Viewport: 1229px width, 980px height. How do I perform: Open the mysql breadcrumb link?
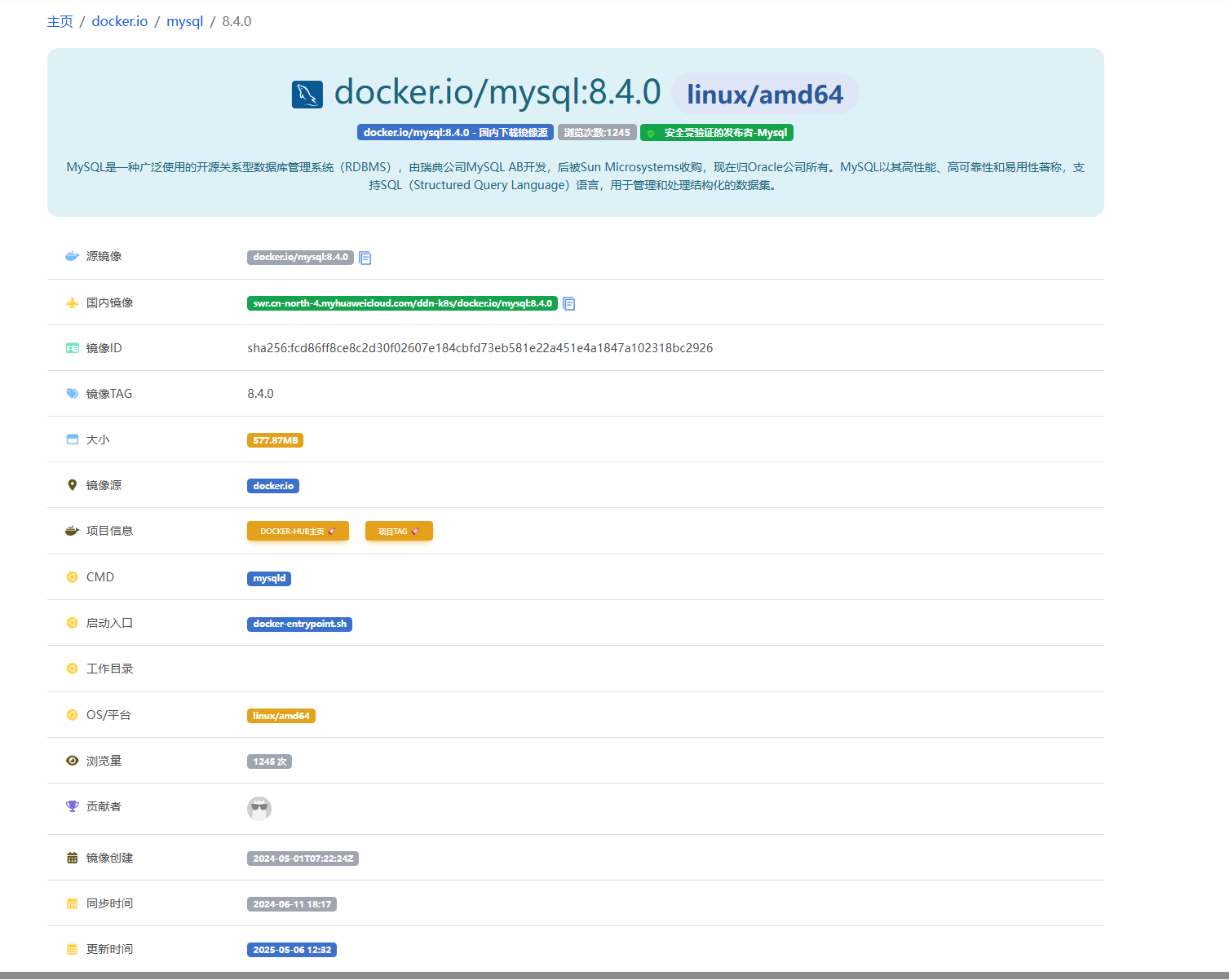pos(184,21)
